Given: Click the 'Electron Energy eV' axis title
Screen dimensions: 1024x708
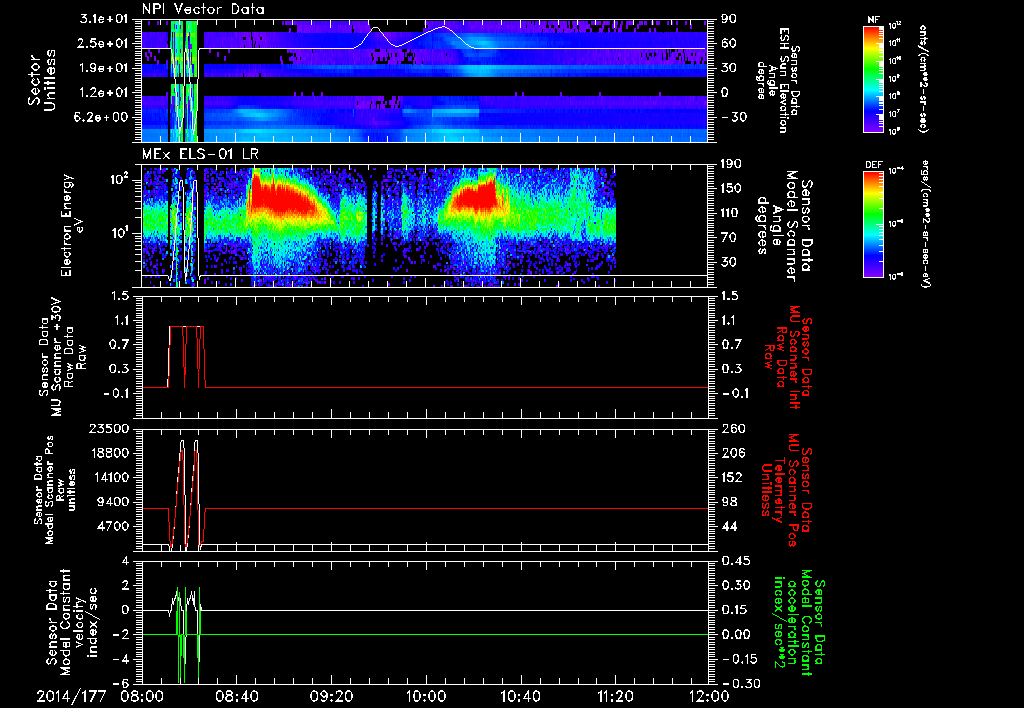Looking at the screenshot, I should tap(74, 225).
